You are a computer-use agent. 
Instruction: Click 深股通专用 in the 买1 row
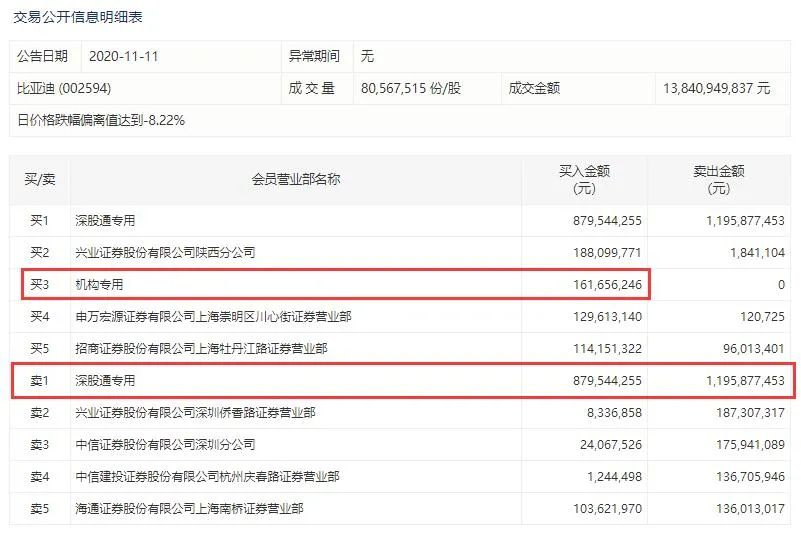[x=105, y=221]
